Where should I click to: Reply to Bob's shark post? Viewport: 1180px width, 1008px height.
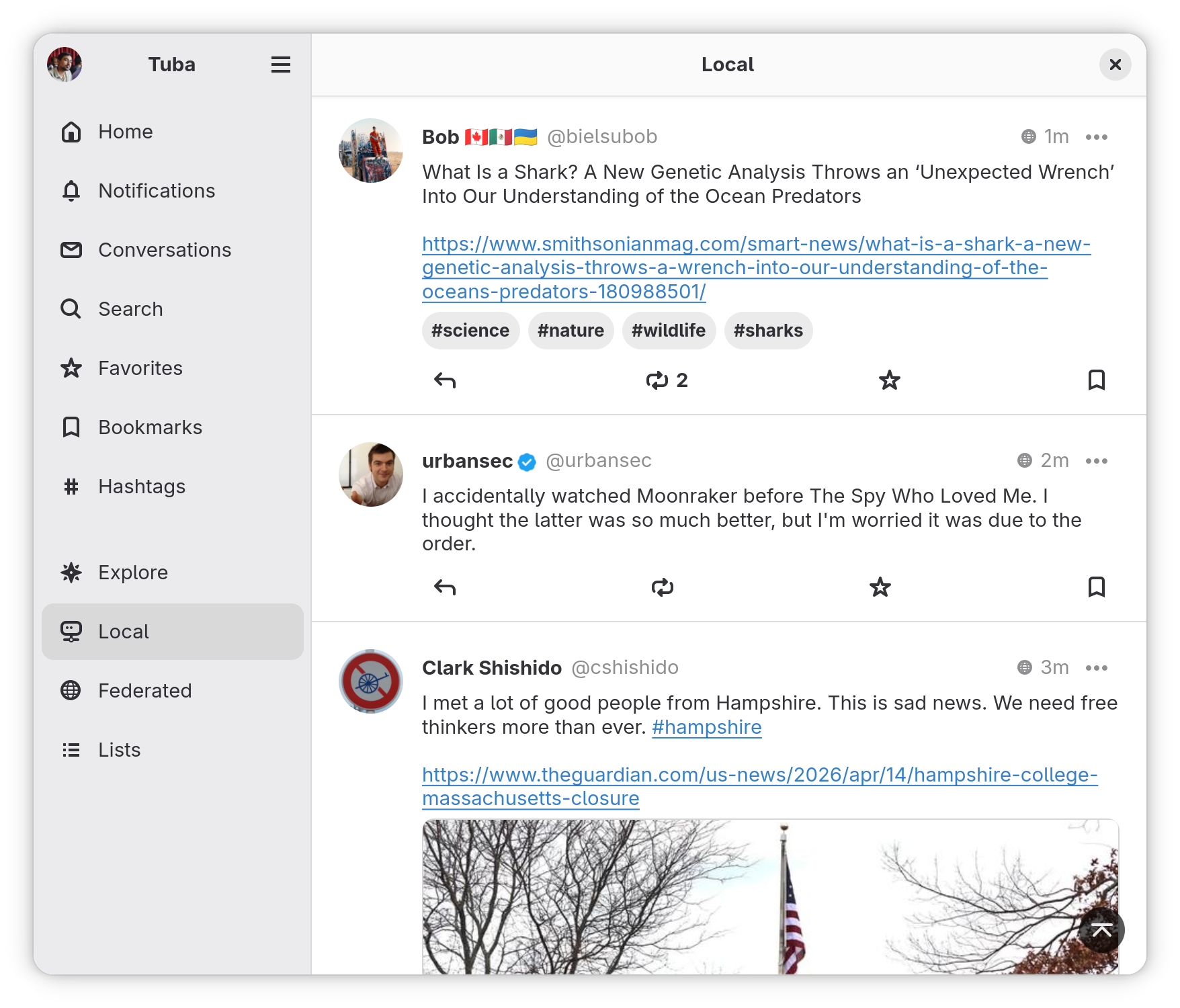tap(444, 380)
